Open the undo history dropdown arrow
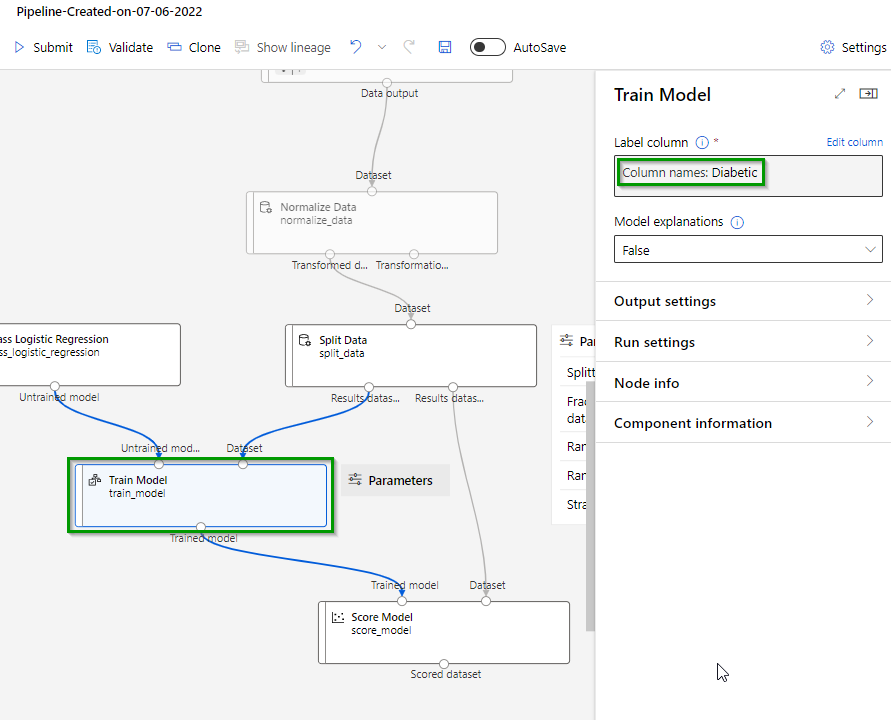Screen dimensions: 891x720 [x=382, y=47]
